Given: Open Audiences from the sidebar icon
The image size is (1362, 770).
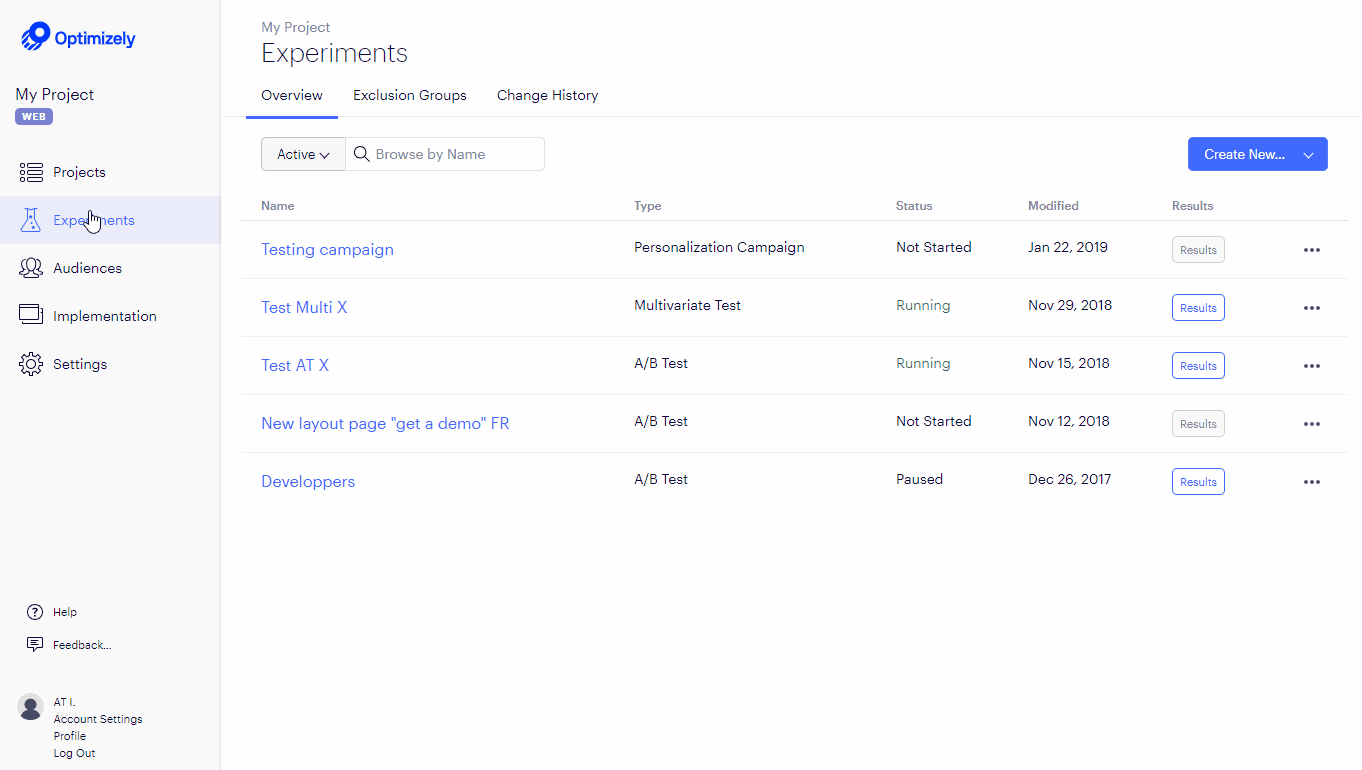Looking at the screenshot, I should [x=31, y=267].
